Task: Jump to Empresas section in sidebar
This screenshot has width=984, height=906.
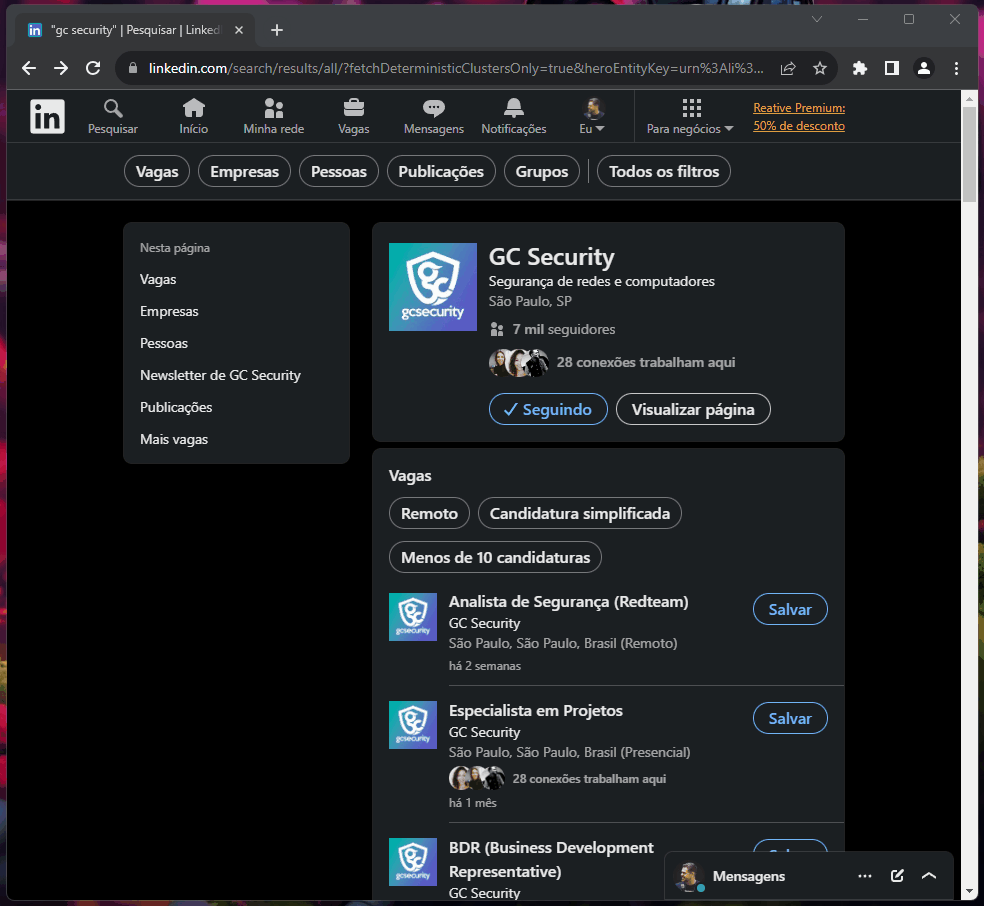Action: 169,311
